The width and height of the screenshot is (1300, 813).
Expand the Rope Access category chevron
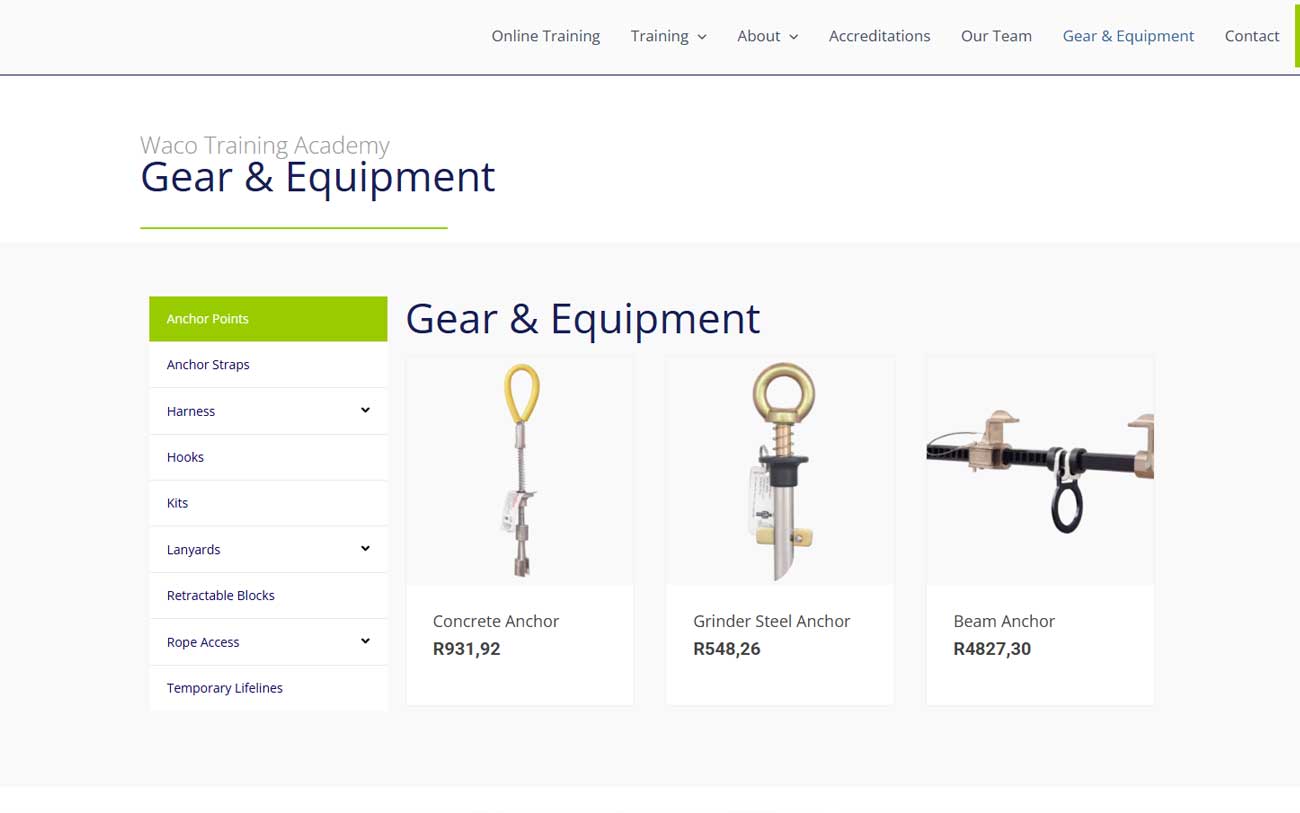(x=365, y=641)
